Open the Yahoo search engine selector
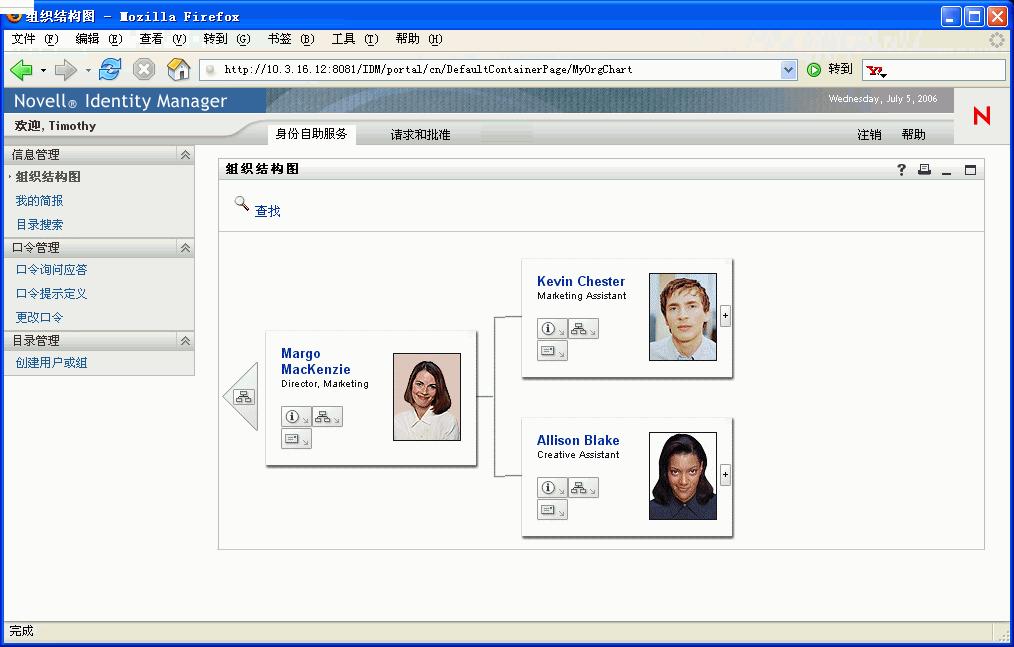 876,70
